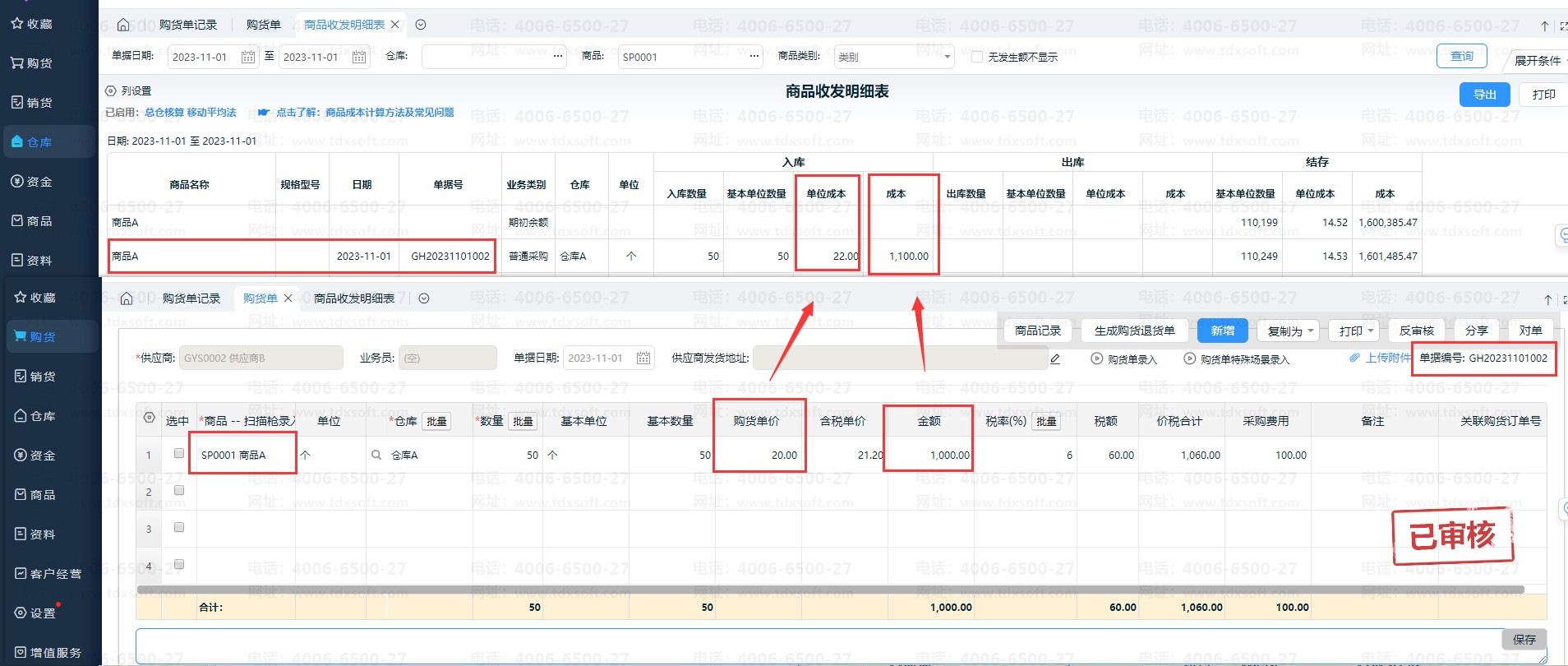The height and width of the screenshot is (666, 1568).
Task: Open tab list circle-arrow in top tab bar
Action: point(421,25)
